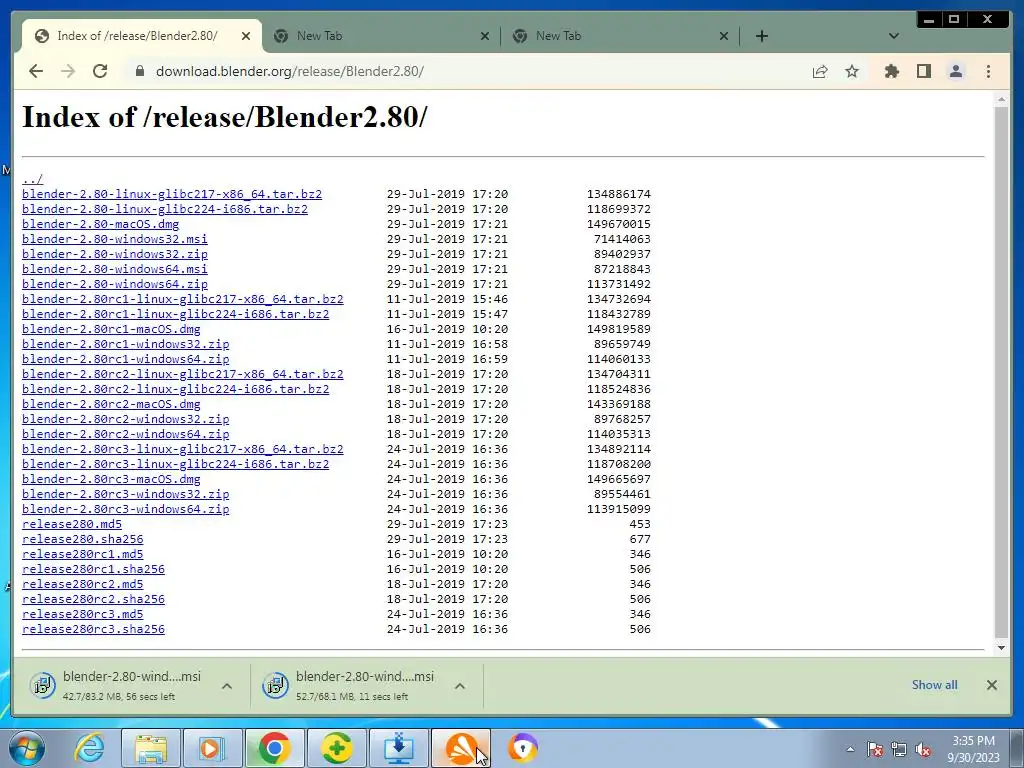The width and height of the screenshot is (1024, 768).
Task: Click blender-2.80rc2-linux-glibc224-i686.tar.bz2 link
Action: 176,389
